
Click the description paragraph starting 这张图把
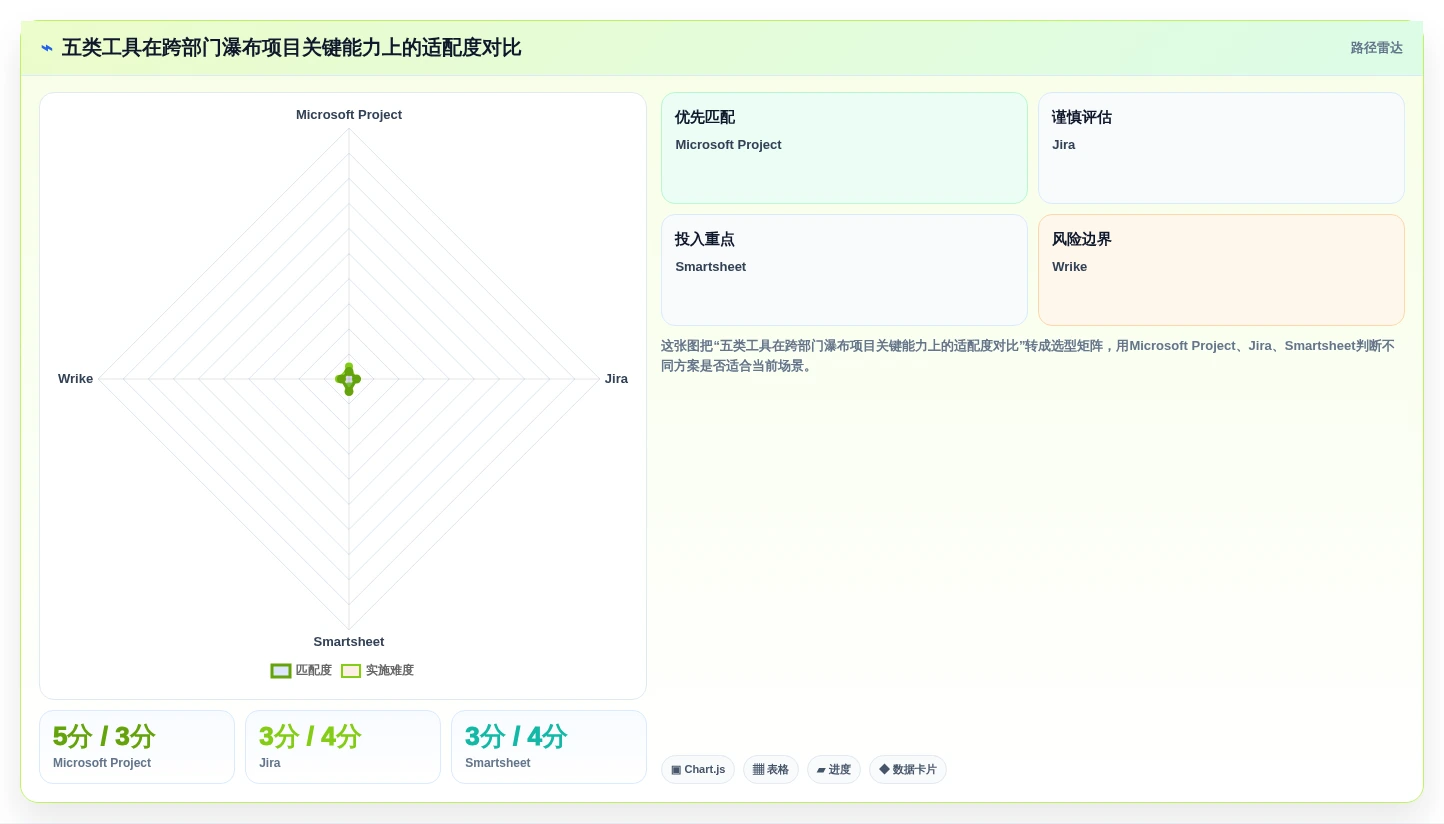click(x=1028, y=356)
